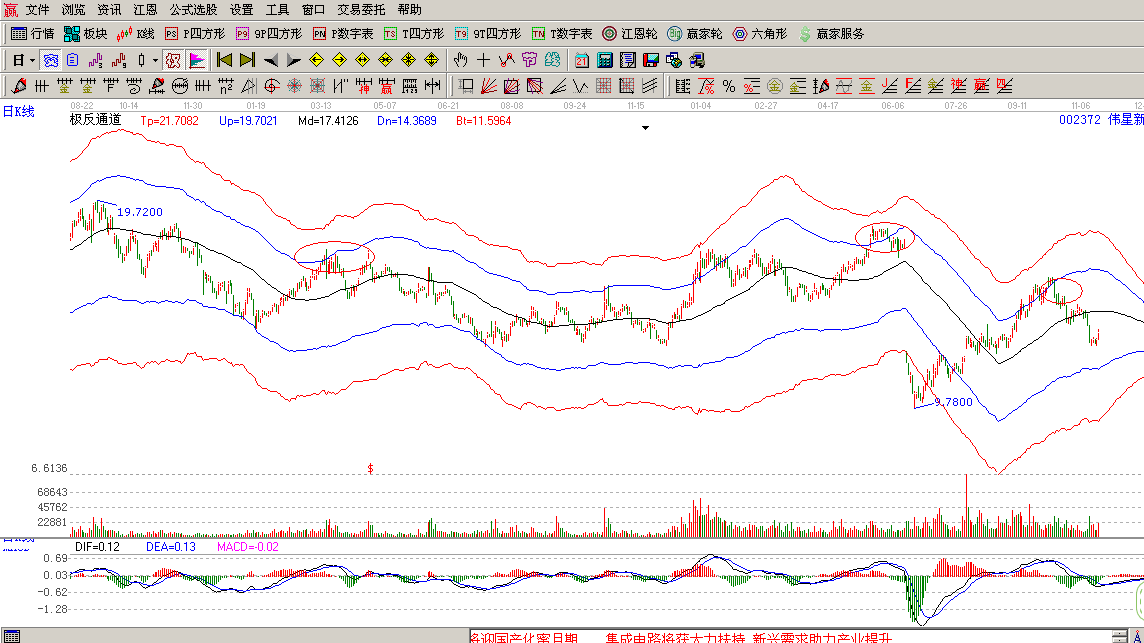The width and height of the screenshot is (1144, 643).
Task: Click the 日K线 label at chart corner
Action: point(18,112)
